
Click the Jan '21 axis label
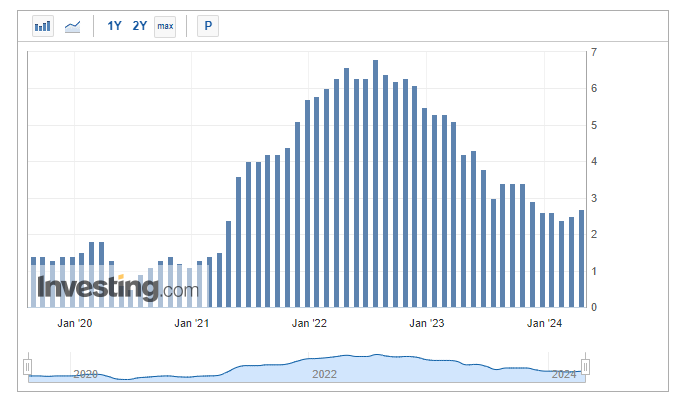pyautogui.click(x=192, y=323)
